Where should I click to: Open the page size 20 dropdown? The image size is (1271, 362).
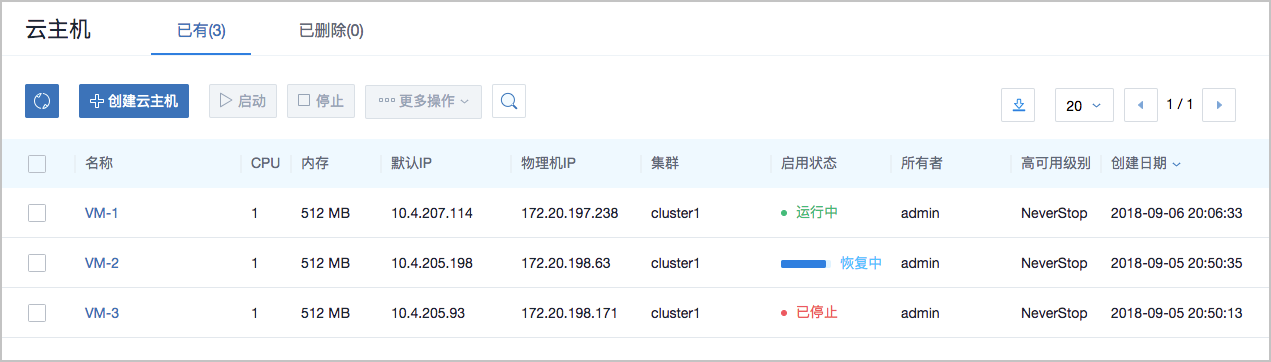(1084, 104)
